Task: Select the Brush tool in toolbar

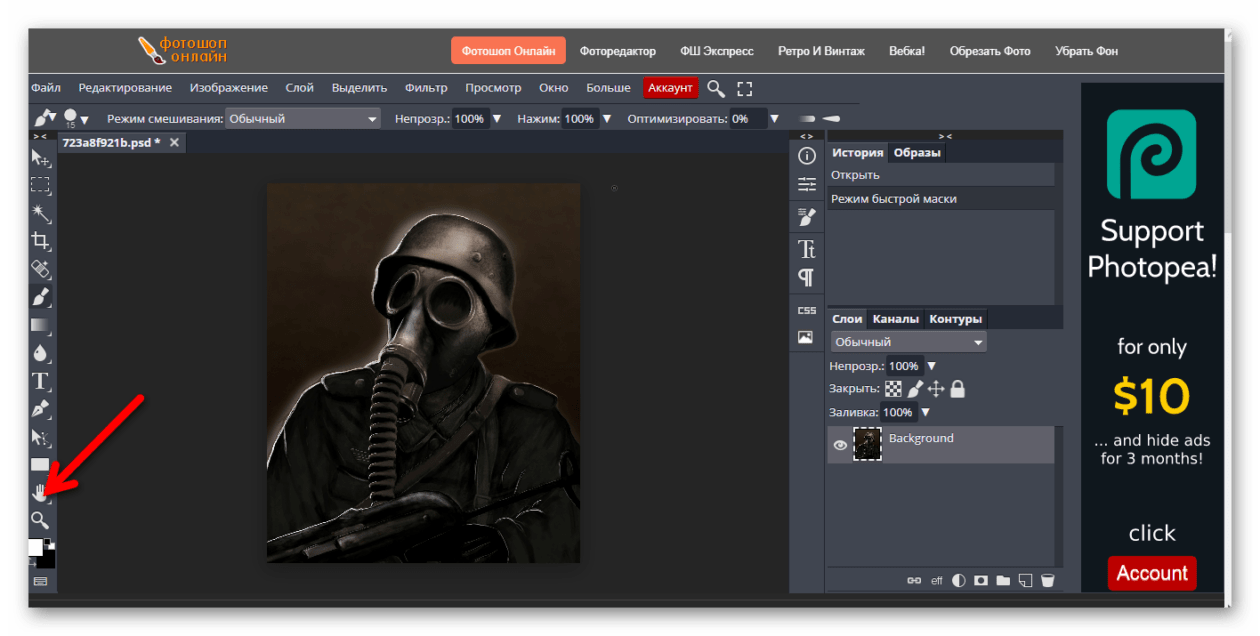Action: [40, 297]
